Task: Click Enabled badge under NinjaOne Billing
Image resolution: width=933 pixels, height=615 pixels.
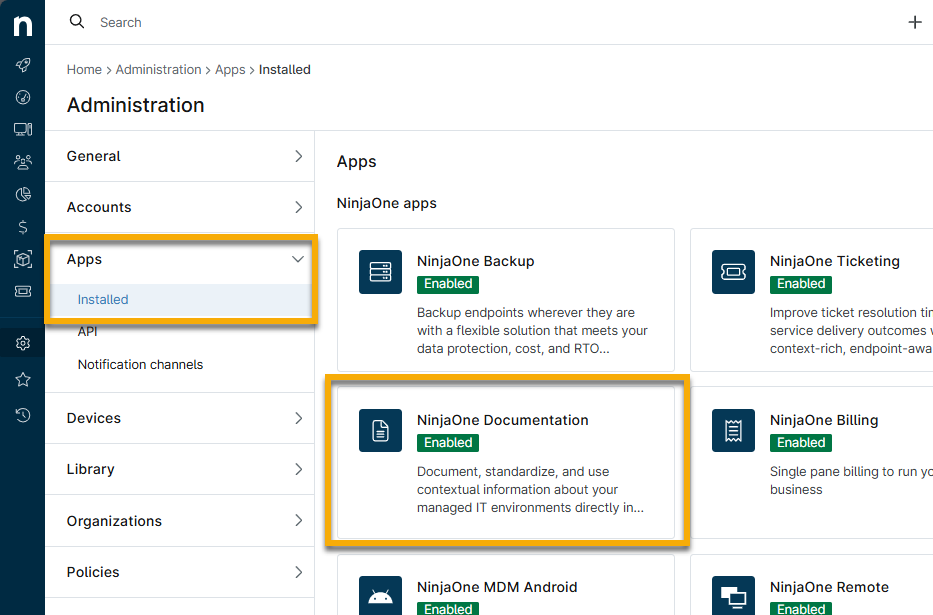Action: click(801, 443)
